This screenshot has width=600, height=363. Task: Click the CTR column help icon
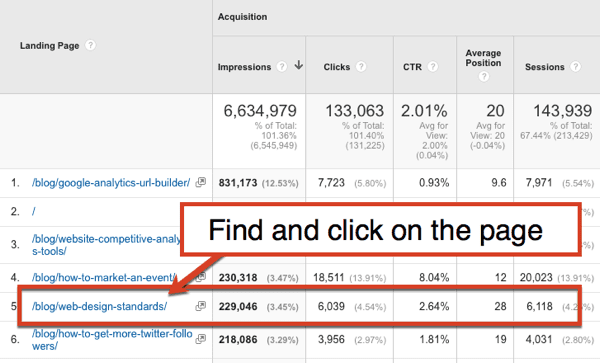433,67
